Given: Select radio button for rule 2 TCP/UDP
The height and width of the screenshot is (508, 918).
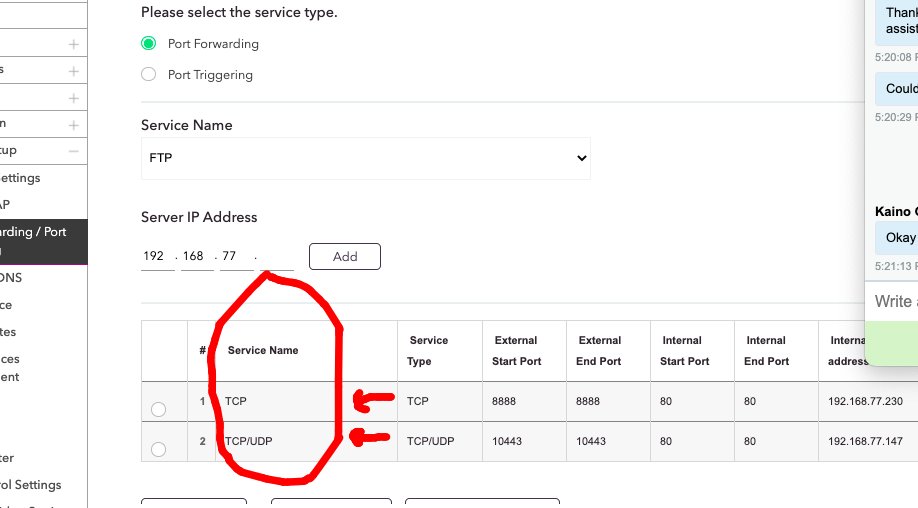Looking at the screenshot, I should coord(158,449).
